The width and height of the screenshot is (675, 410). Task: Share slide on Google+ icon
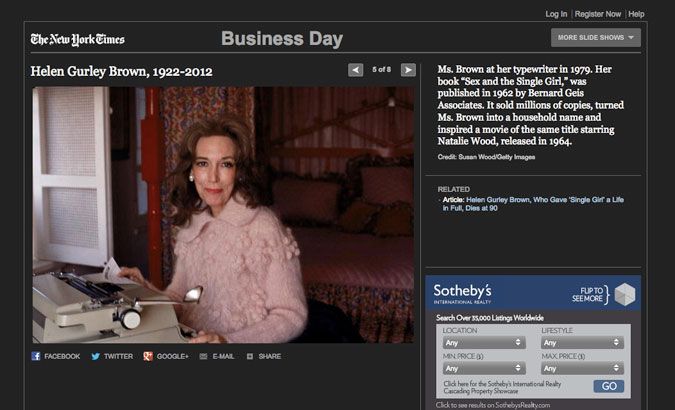(148, 356)
